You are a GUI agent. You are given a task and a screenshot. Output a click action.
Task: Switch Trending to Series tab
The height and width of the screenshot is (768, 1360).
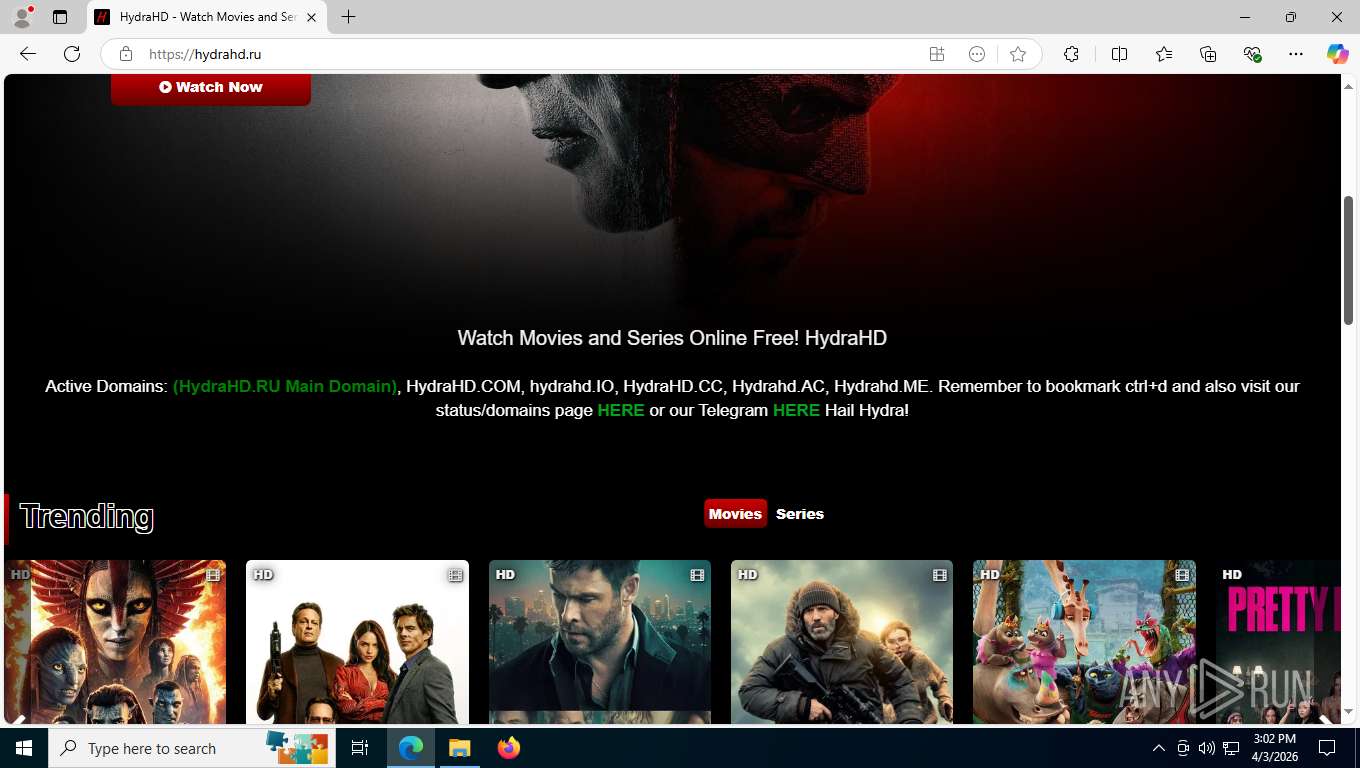[x=800, y=513]
